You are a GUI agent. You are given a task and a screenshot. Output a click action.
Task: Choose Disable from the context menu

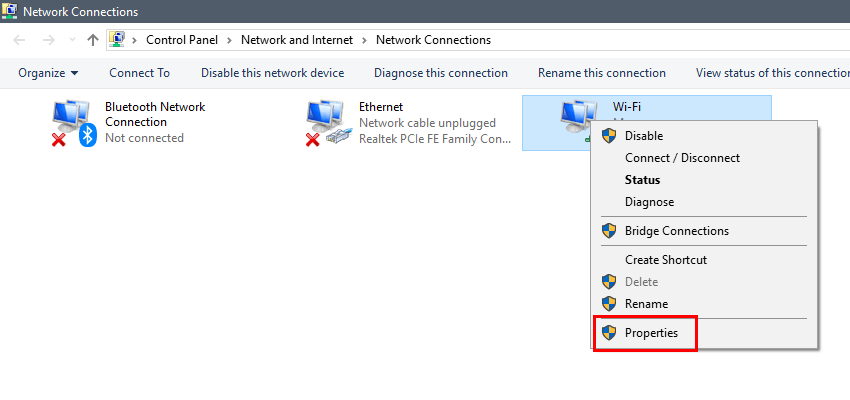point(644,136)
